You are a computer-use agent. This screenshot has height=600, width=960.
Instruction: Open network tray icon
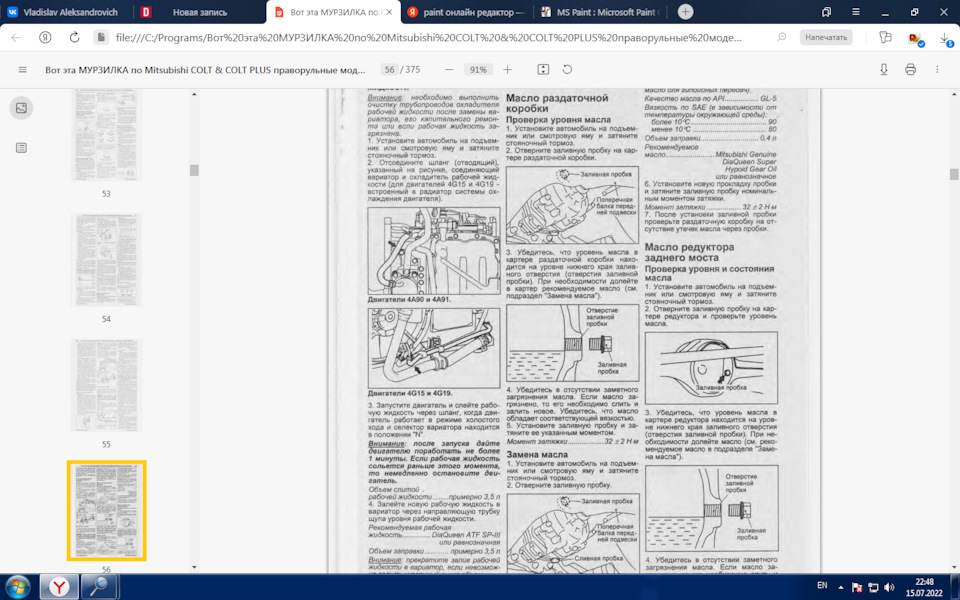click(873, 588)
